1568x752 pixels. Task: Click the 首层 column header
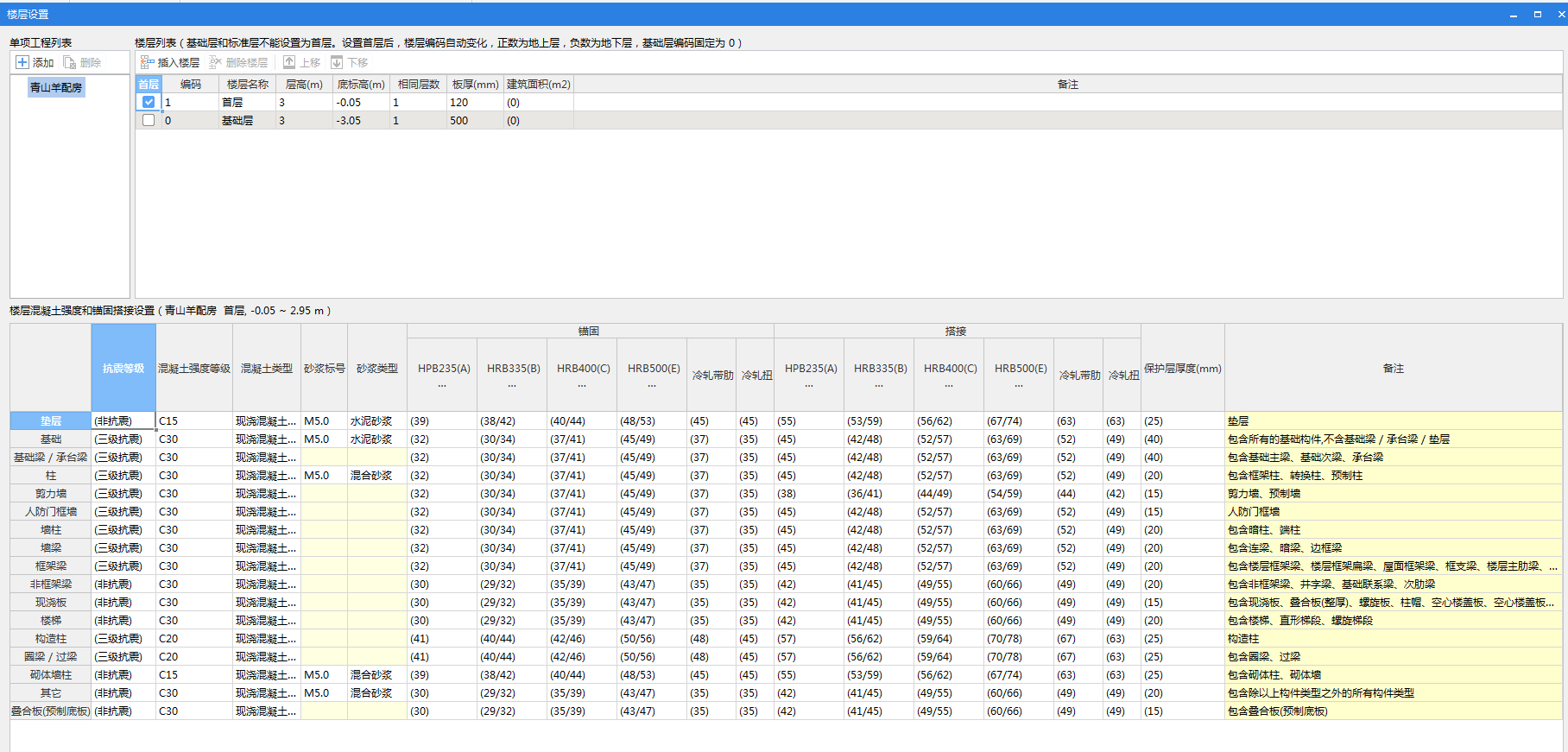tap(149, 84)
